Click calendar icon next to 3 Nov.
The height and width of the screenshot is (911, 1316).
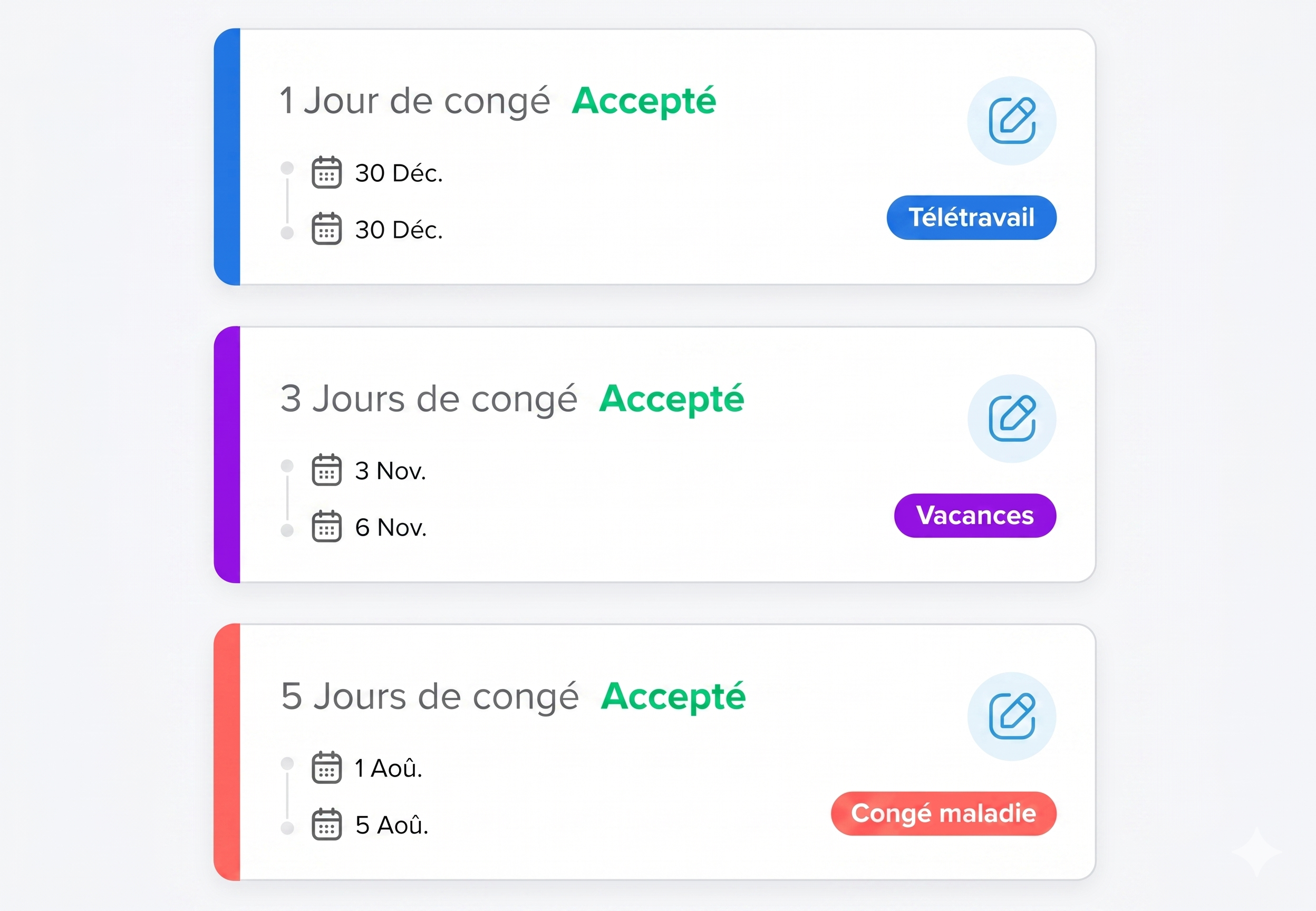326,470
